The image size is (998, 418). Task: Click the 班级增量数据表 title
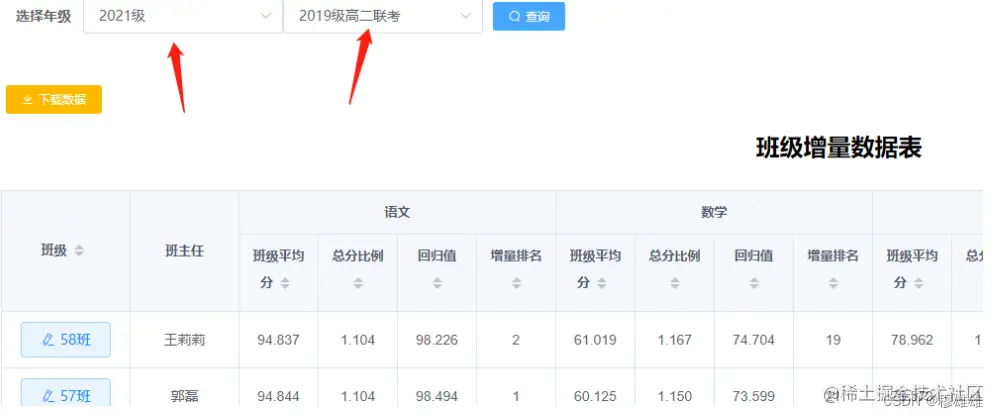click(x=839, y=148)
